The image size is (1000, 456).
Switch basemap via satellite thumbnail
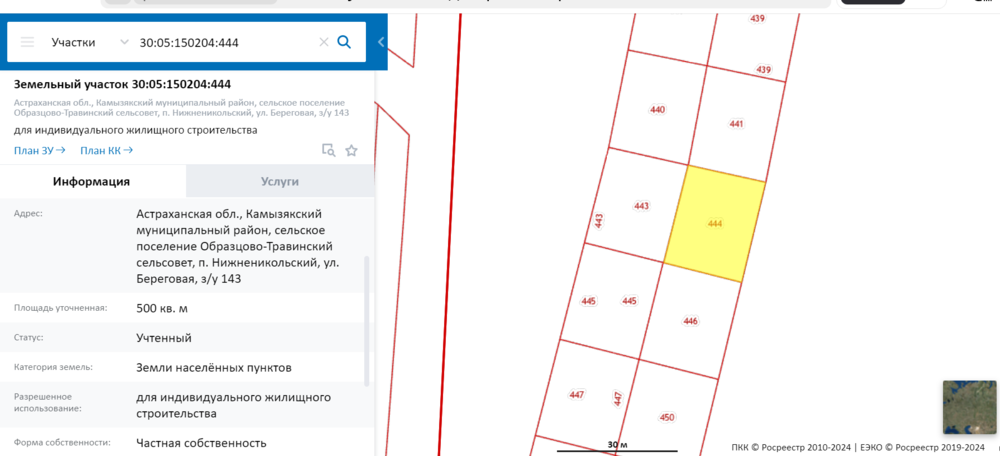(969, 407)
